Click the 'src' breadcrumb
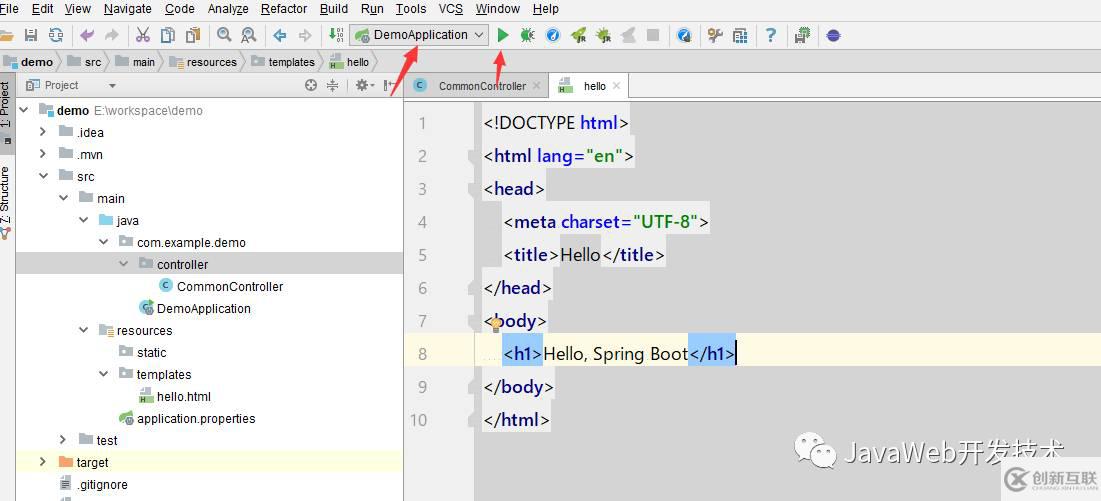 93,62
